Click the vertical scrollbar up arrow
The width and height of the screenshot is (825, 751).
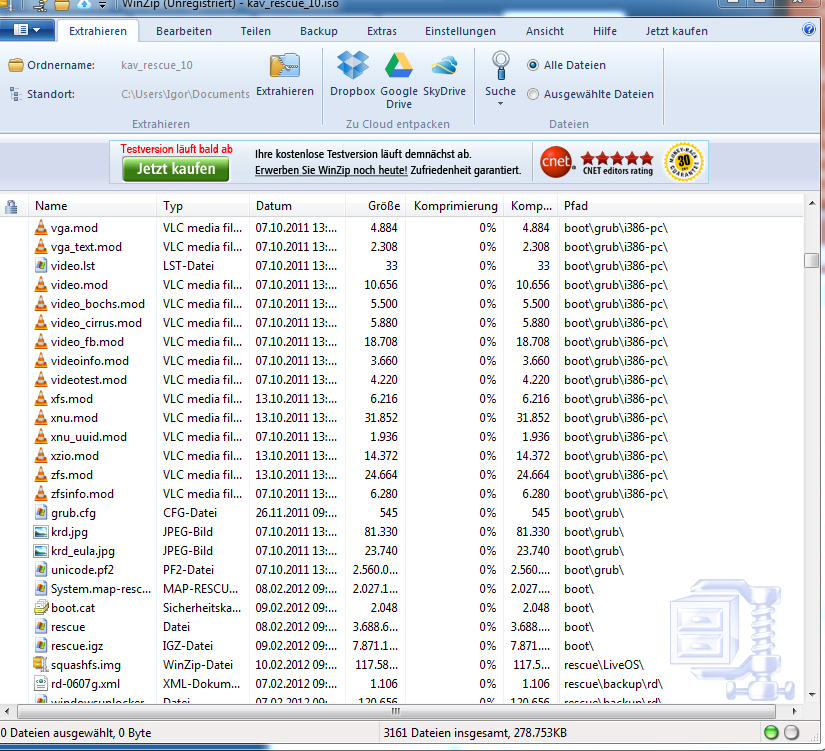pos(811,203)
